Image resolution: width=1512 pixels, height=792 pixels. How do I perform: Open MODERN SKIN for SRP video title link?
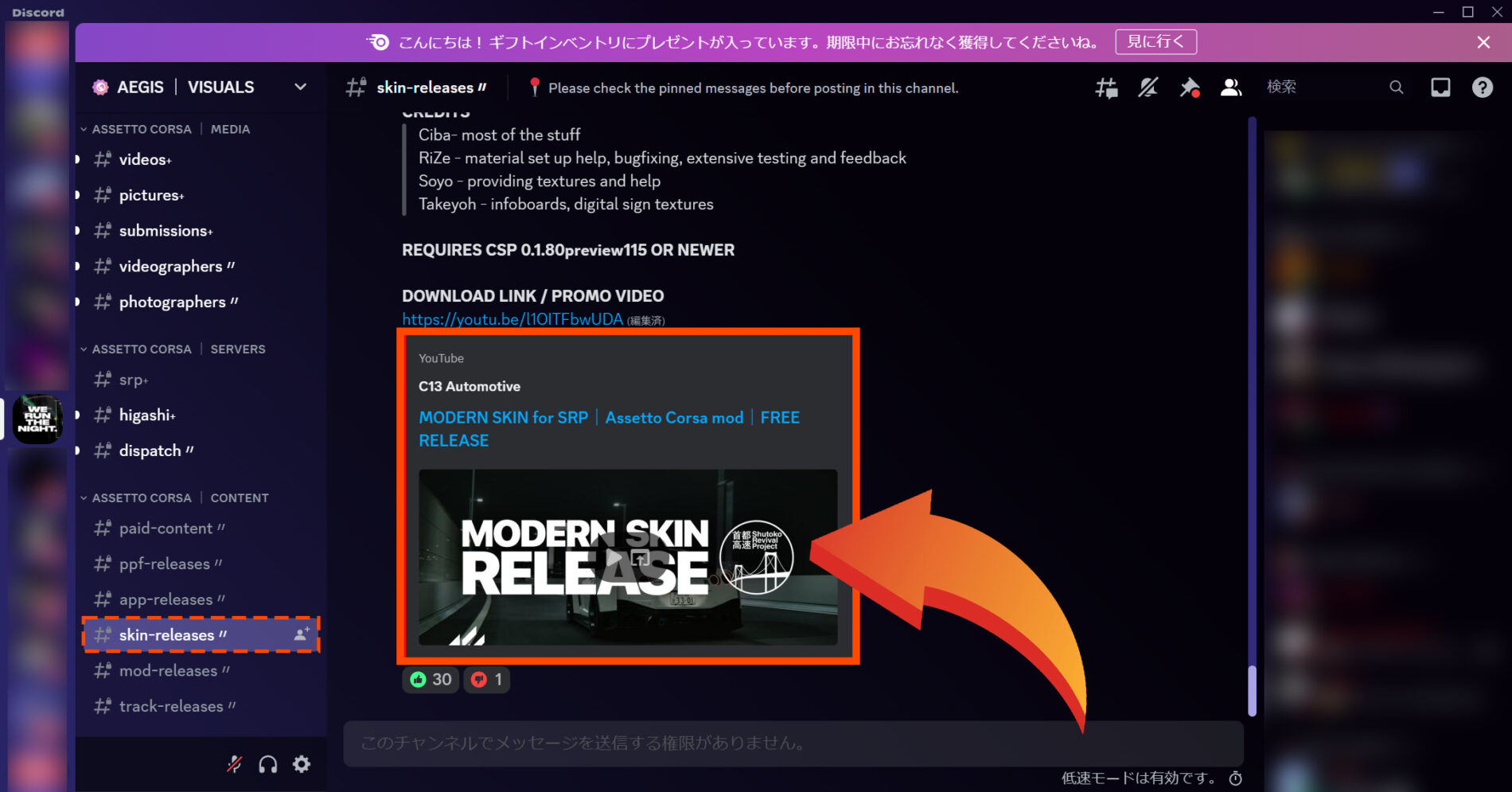click(609, 429)
